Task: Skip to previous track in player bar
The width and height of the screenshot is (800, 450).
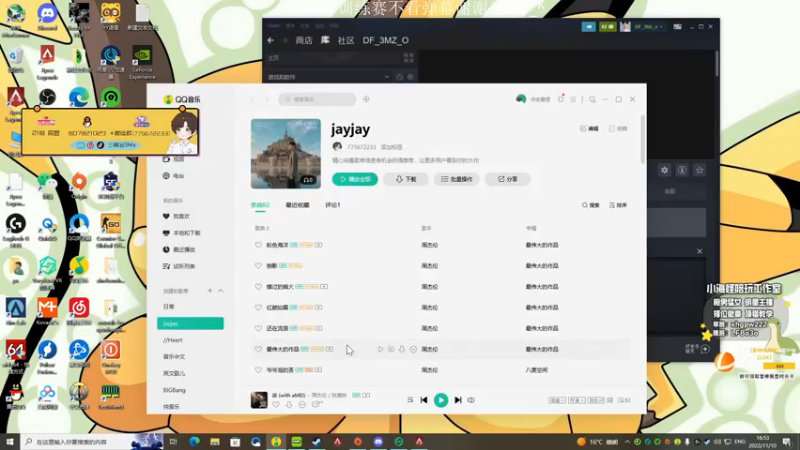Action: tap(423, 400)
